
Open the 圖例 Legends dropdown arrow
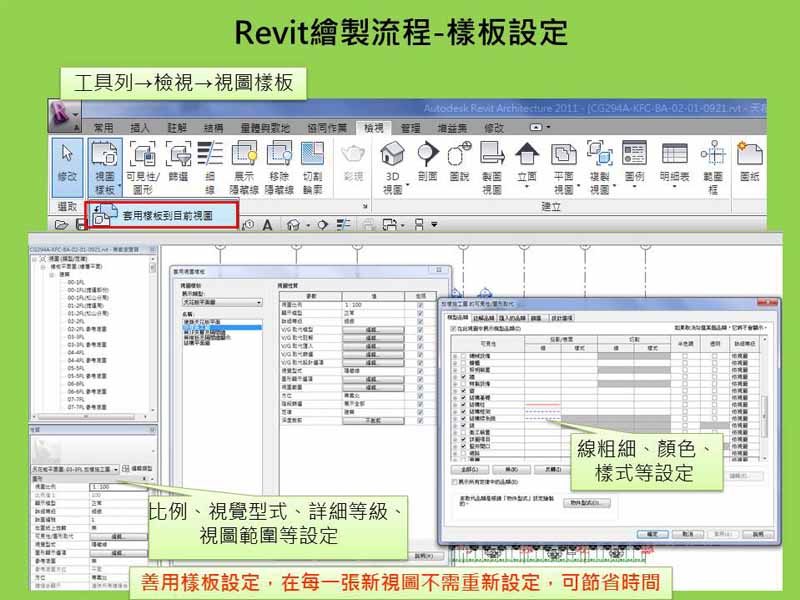click(634, 187)
